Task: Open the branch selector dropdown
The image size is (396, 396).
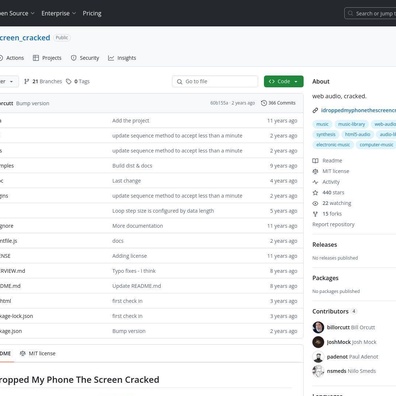Action: pos(8,81)
